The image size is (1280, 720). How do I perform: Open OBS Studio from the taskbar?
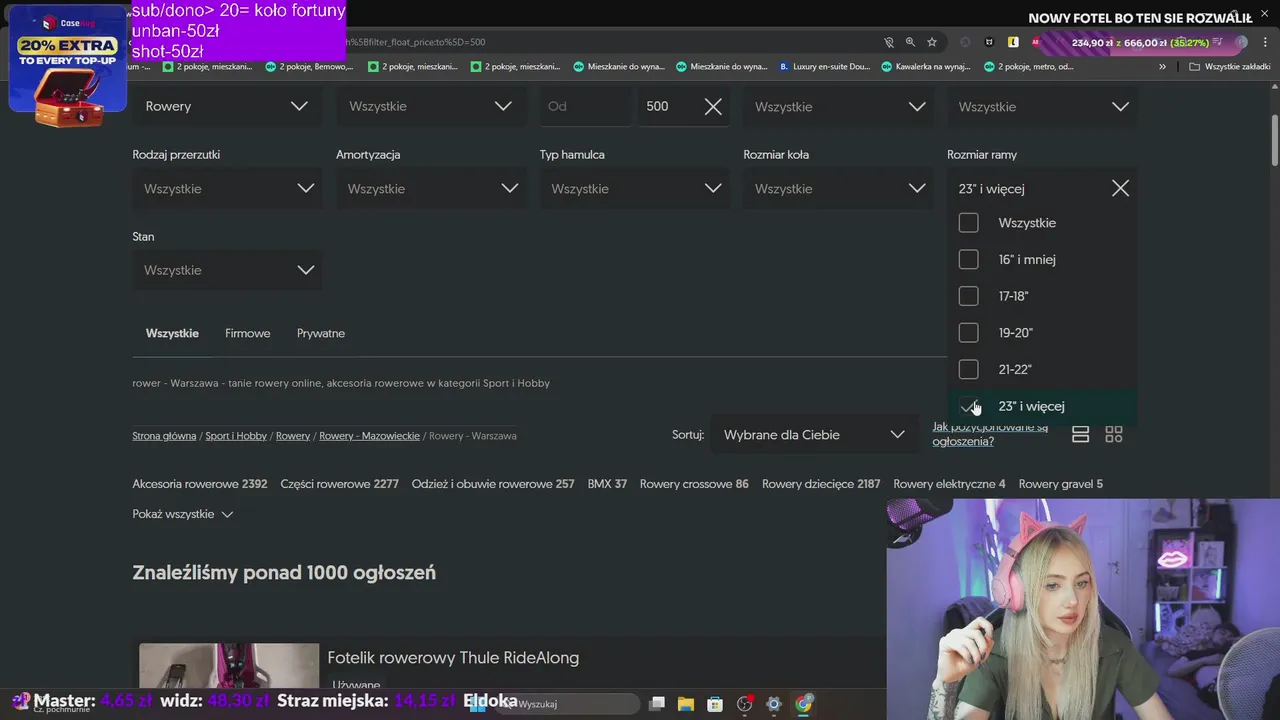pos(744,704)
